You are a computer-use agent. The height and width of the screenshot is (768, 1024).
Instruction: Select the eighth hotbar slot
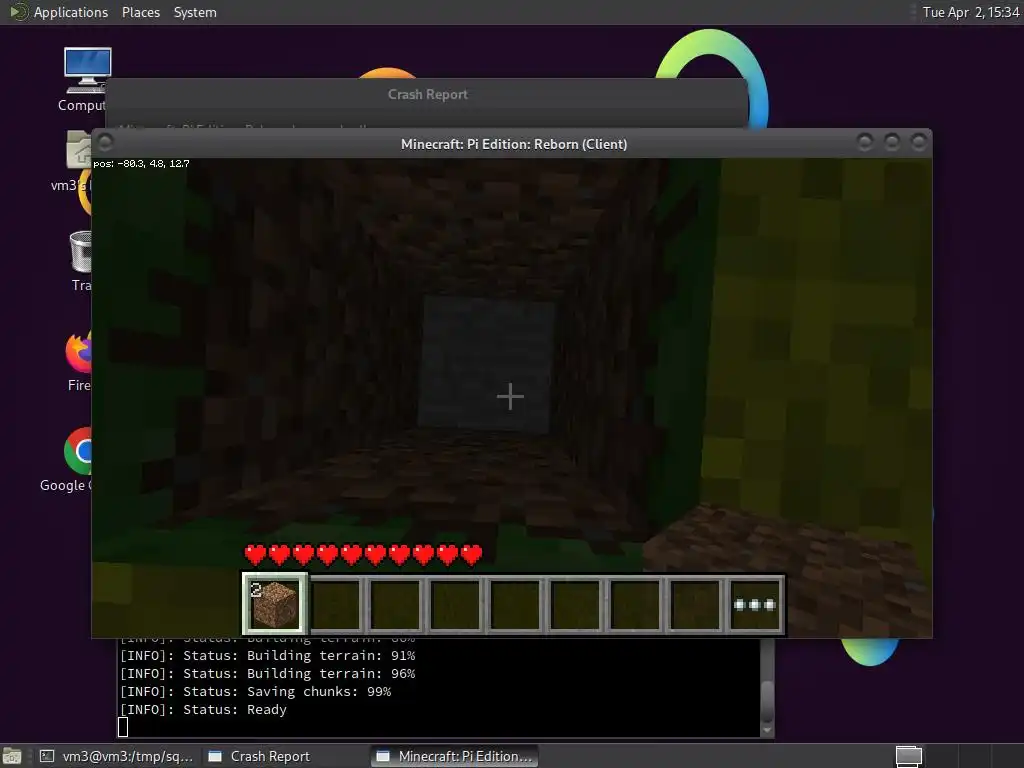coord(695,604)
